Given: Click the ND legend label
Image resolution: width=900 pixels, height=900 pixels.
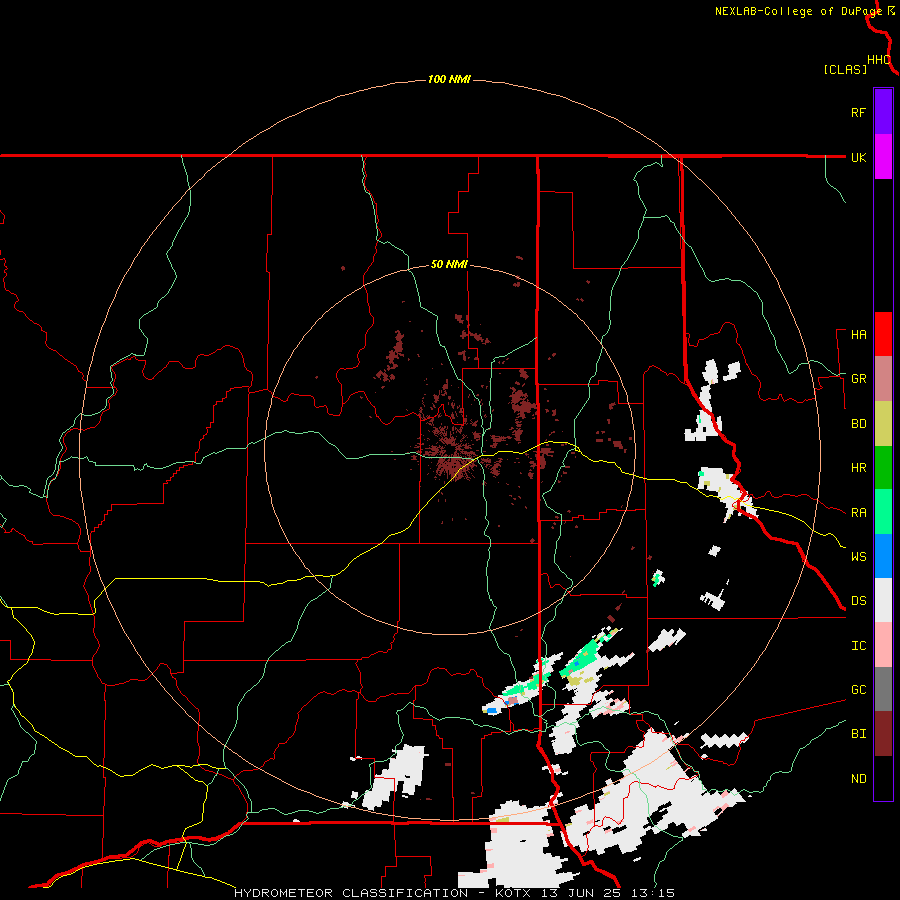Looking at the screenshot, I should 858,779.
